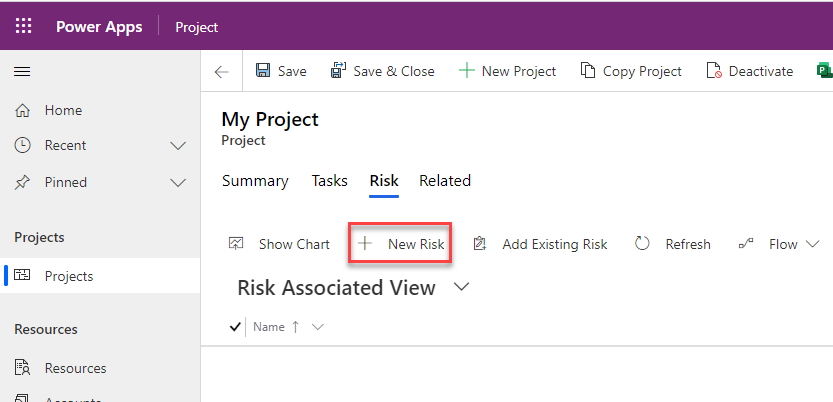Viewport: 833px width, 402px height.
Task: Open the Related tab menu
Action: [x=445, y=181]
